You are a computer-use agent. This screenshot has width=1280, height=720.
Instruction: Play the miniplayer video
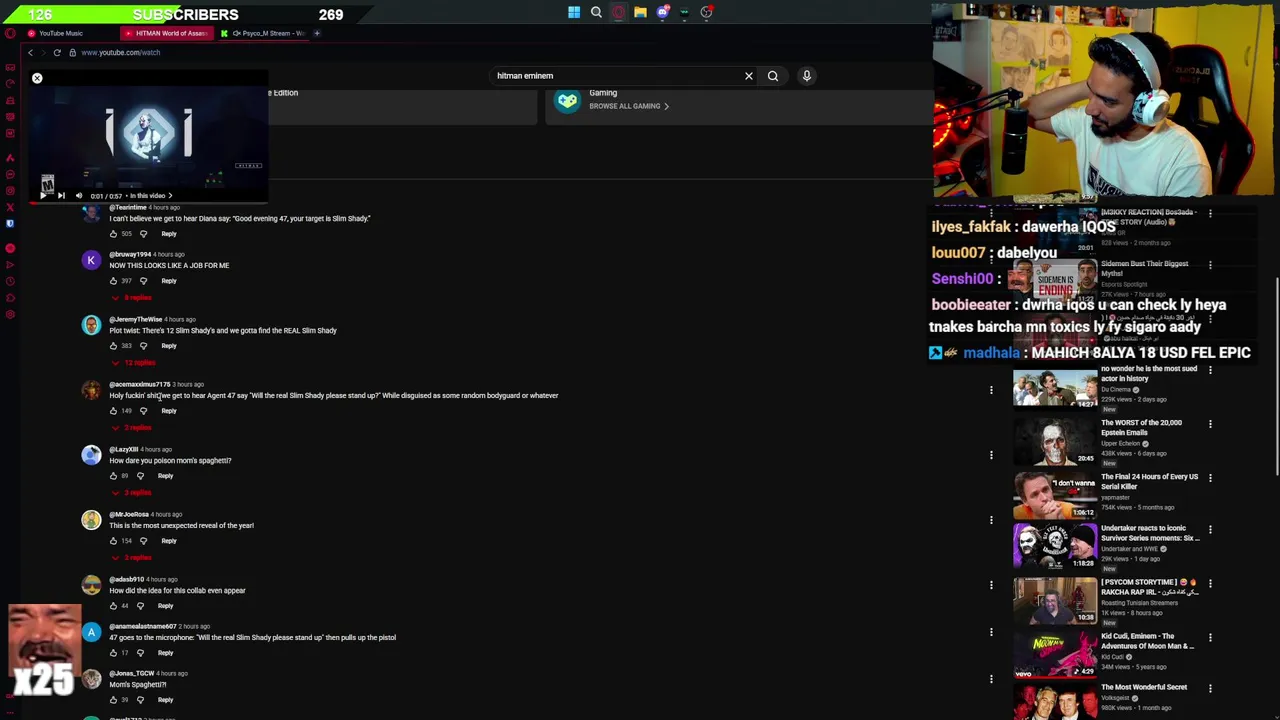coord(44,196)
